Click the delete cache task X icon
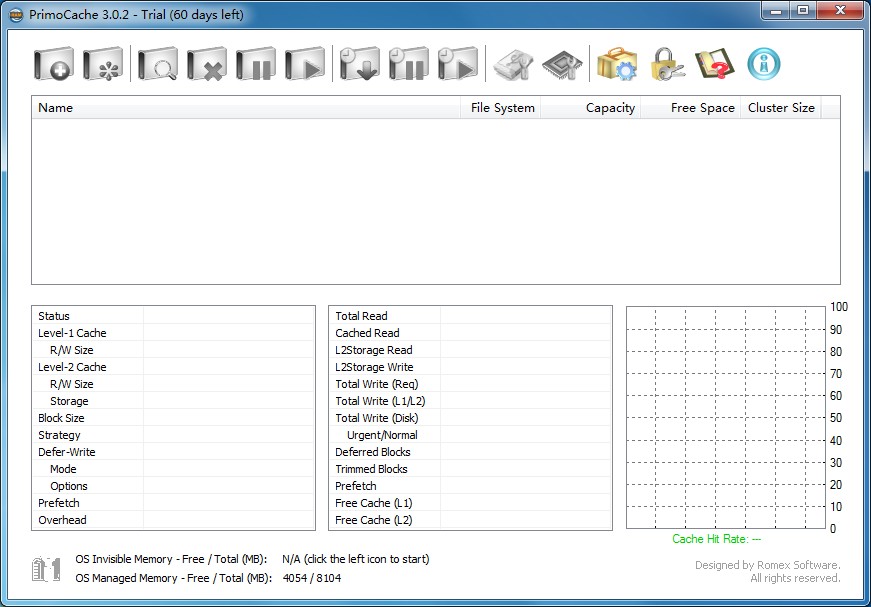The image size is (871, 607). tap(207, 65)
